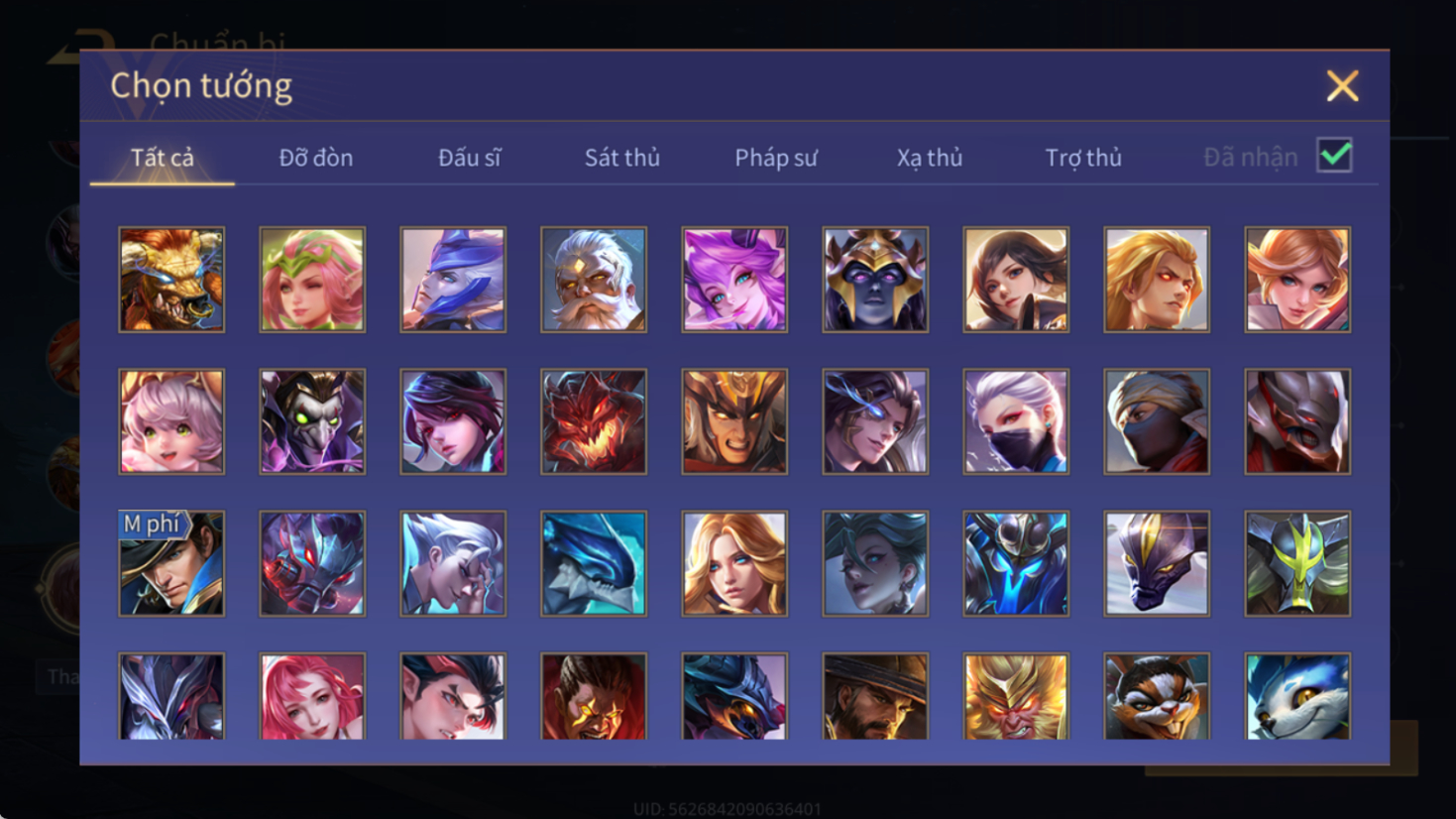This screenshot has width=1456, height=819.
Task: Select the 'Tất cả' tab
Action: point(163,158)
